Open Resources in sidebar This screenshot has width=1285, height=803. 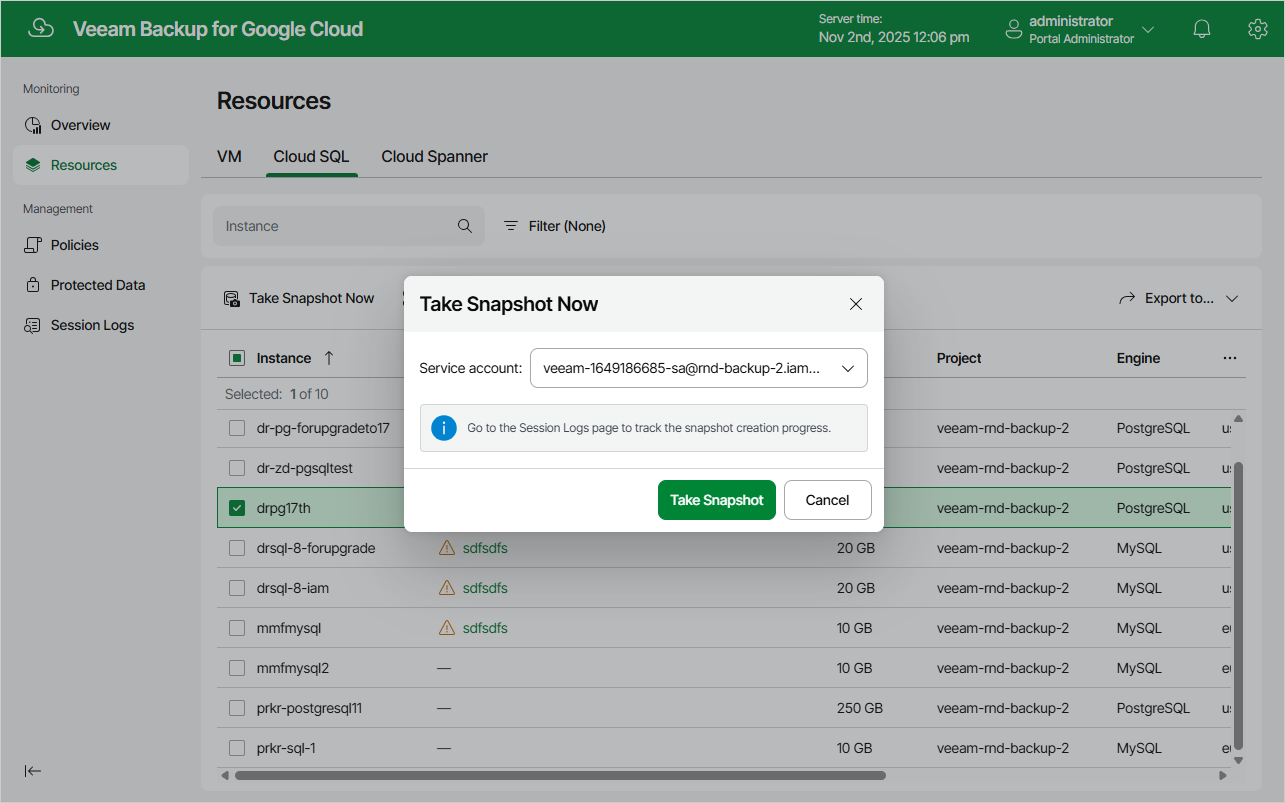[100, 165]
